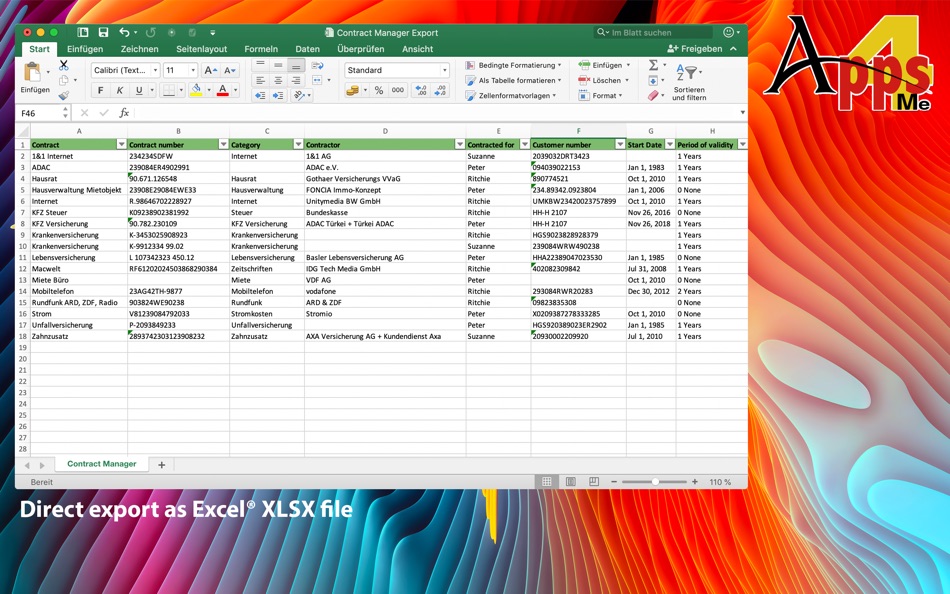Click the AutoSum sigma icon
The height and width of the screenshot is (594, 950).
click(x=653, y=65)
